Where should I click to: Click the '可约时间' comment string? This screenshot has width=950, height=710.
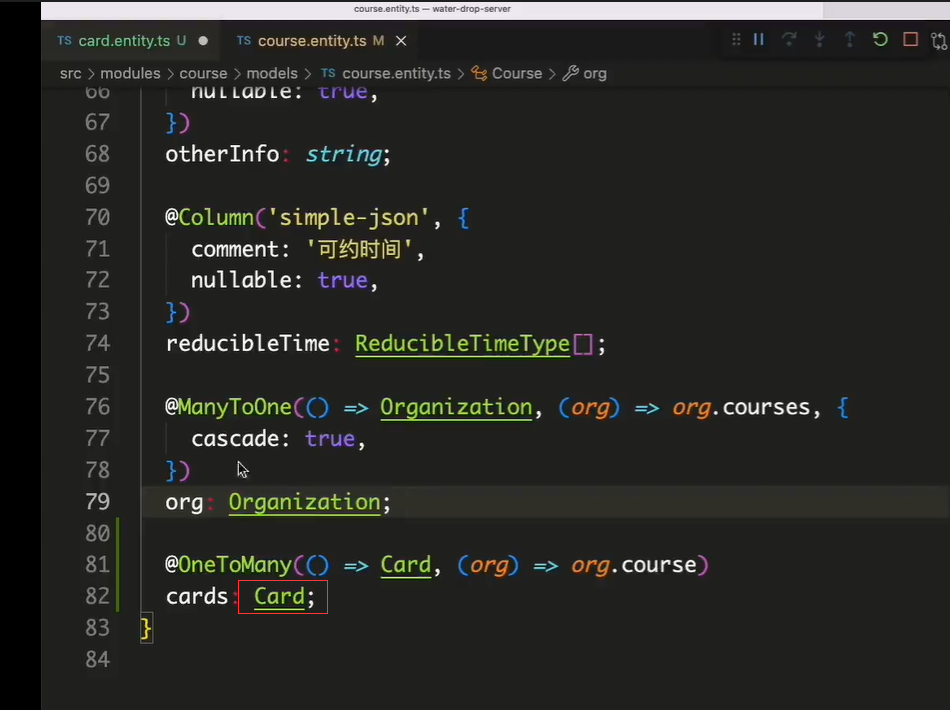click(360, 249)
